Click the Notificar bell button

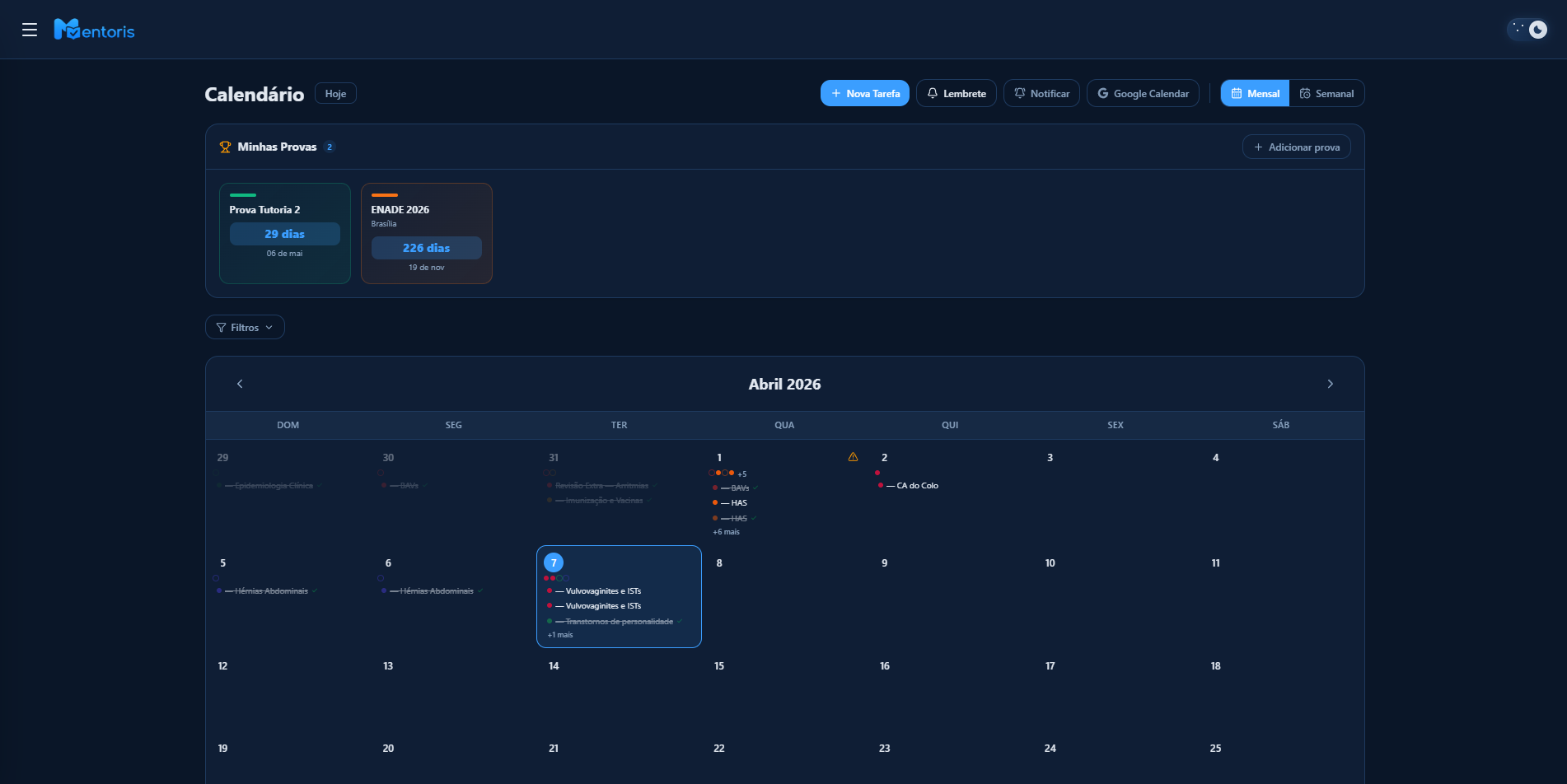click(x=1041, y=93)
